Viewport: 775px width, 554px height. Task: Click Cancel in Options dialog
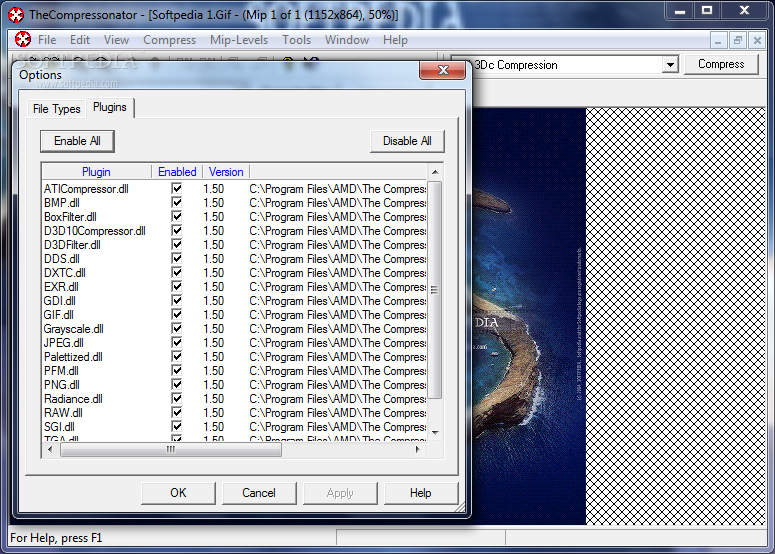(259, 493)
